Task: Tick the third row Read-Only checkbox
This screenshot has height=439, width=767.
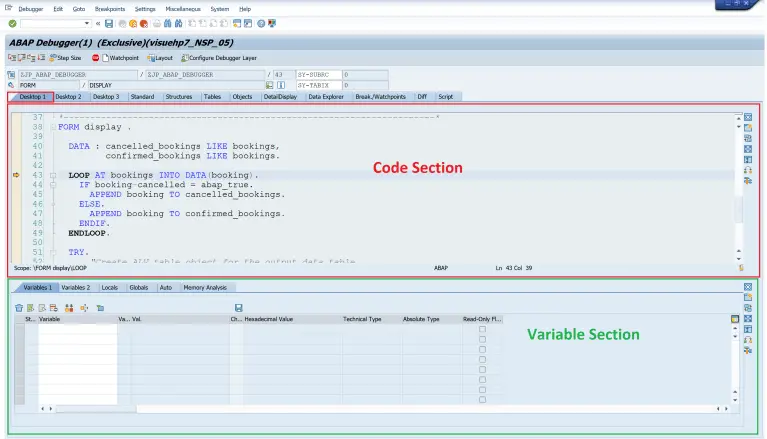Action: [482, 349]
